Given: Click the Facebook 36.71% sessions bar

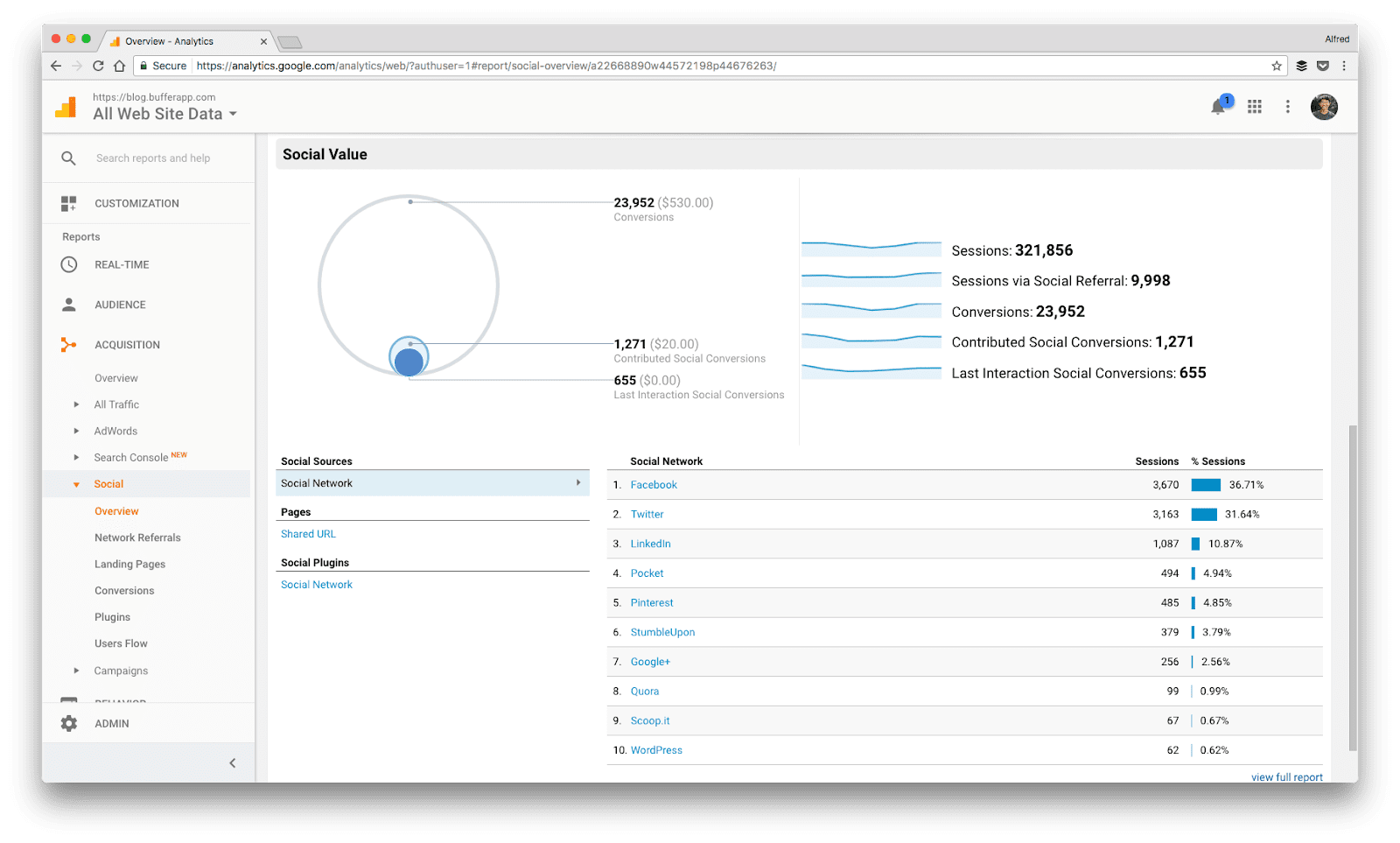Looking at the screenshot, I should coord(1206,485).
